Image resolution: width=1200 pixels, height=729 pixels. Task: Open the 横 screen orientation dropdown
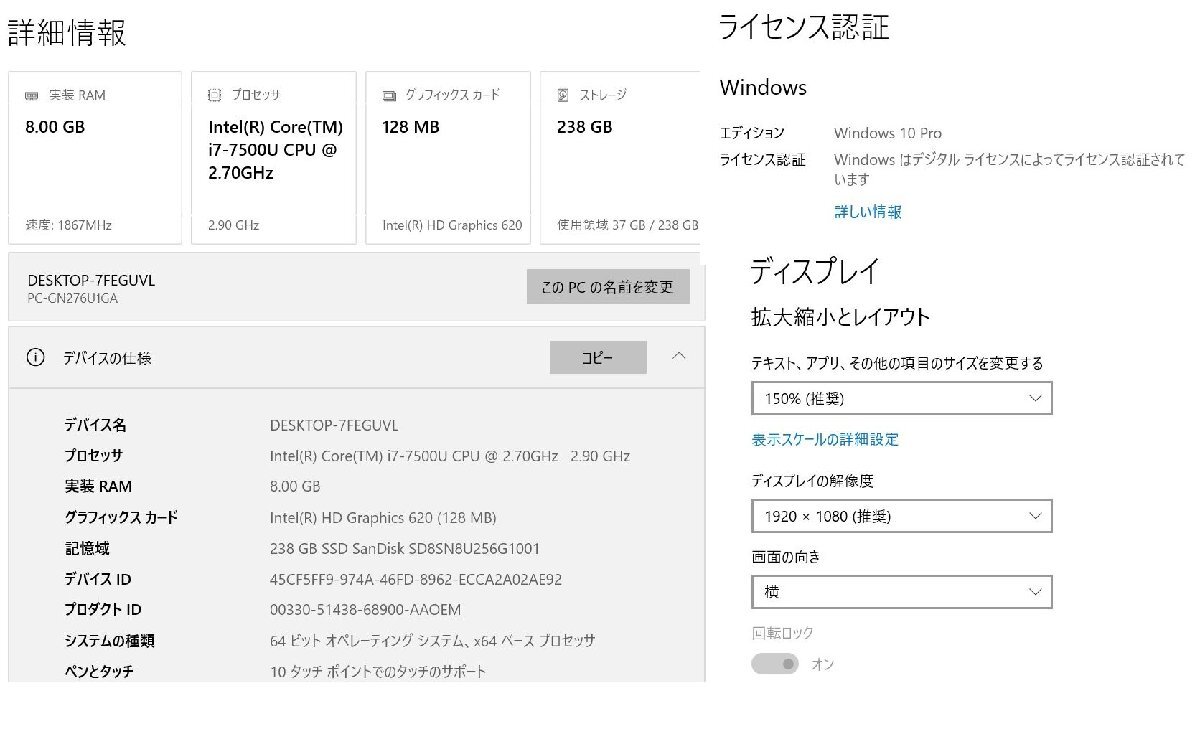[x=901, y=591]
